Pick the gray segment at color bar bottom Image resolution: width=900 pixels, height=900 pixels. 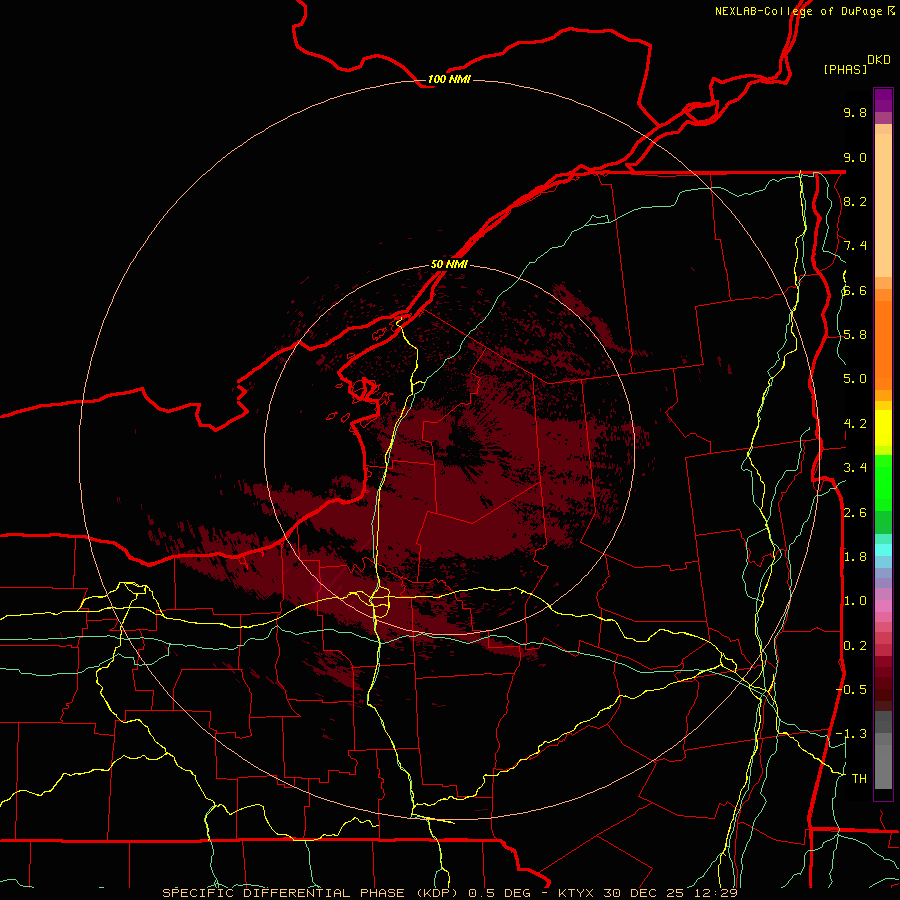point(883,766)
